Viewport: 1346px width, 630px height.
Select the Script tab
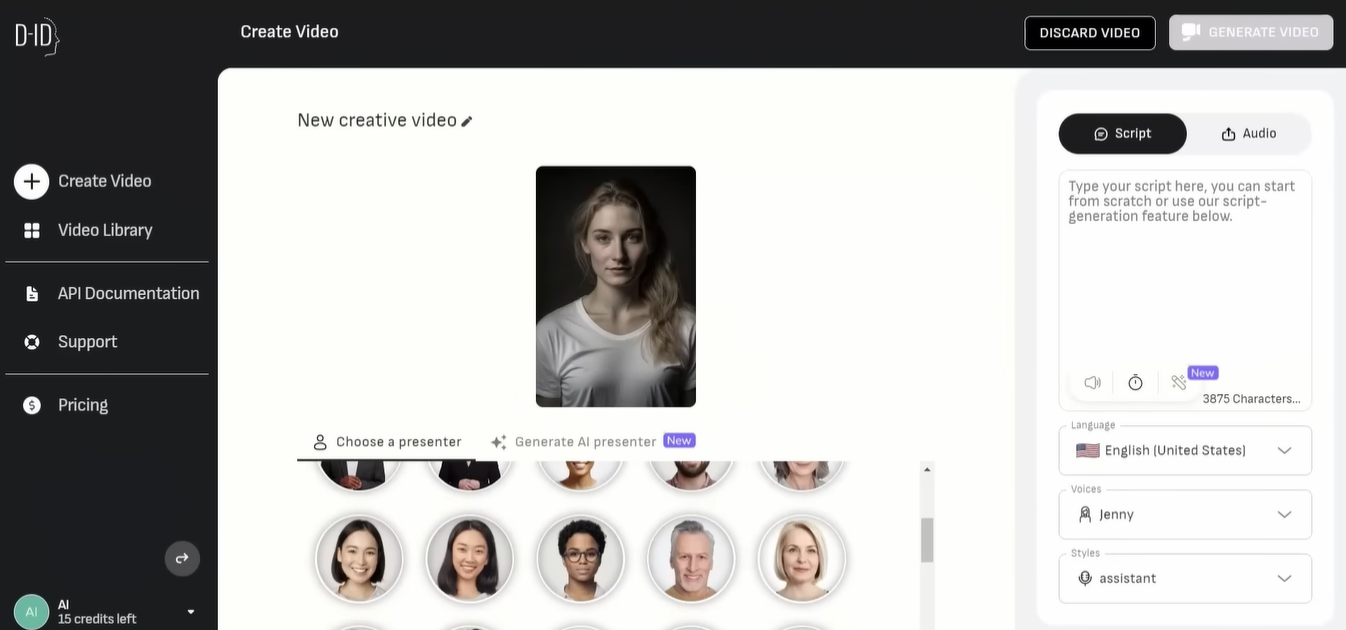(x=1122, y=133)
